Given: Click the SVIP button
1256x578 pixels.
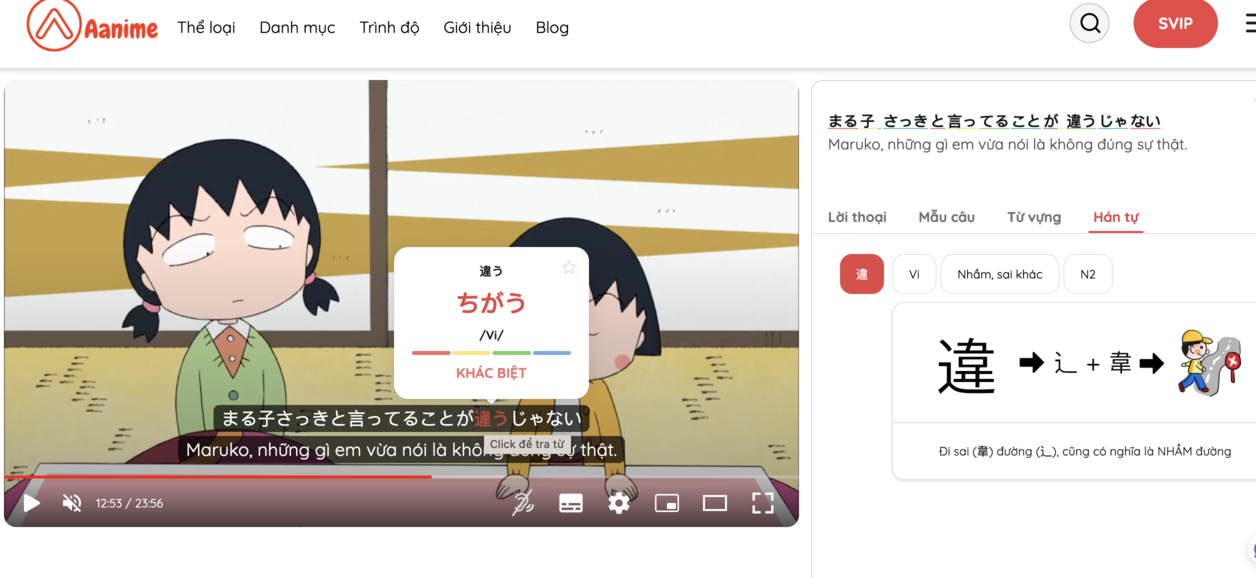Looking at the screenshot, I should [1175, 24].
